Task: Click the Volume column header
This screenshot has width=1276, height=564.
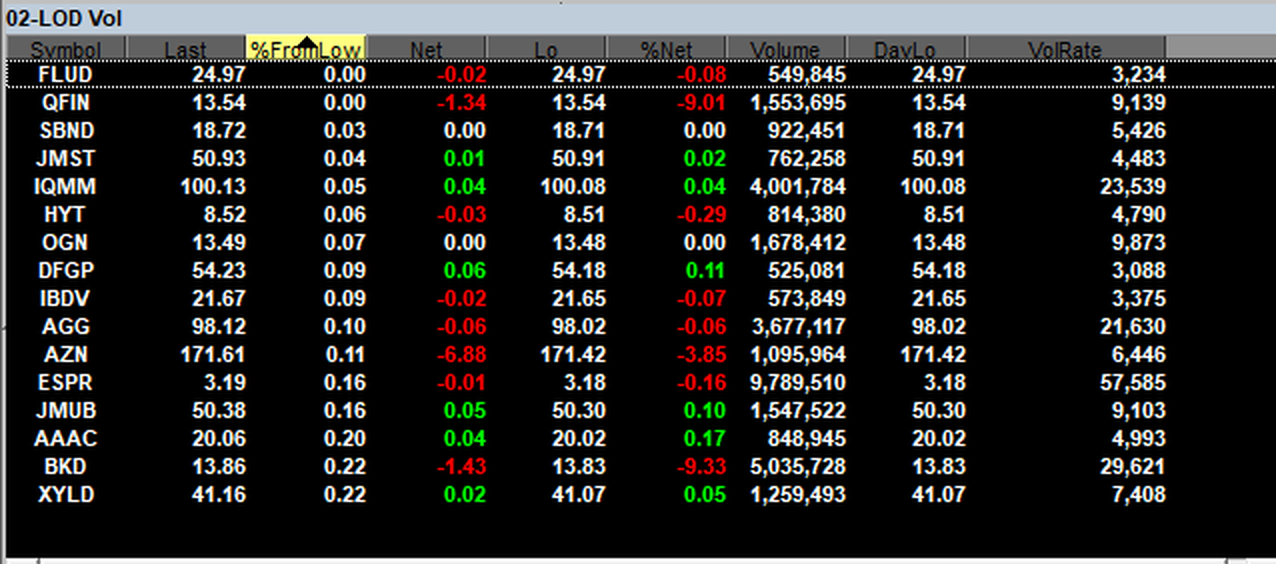Action: tap(786, 49)
